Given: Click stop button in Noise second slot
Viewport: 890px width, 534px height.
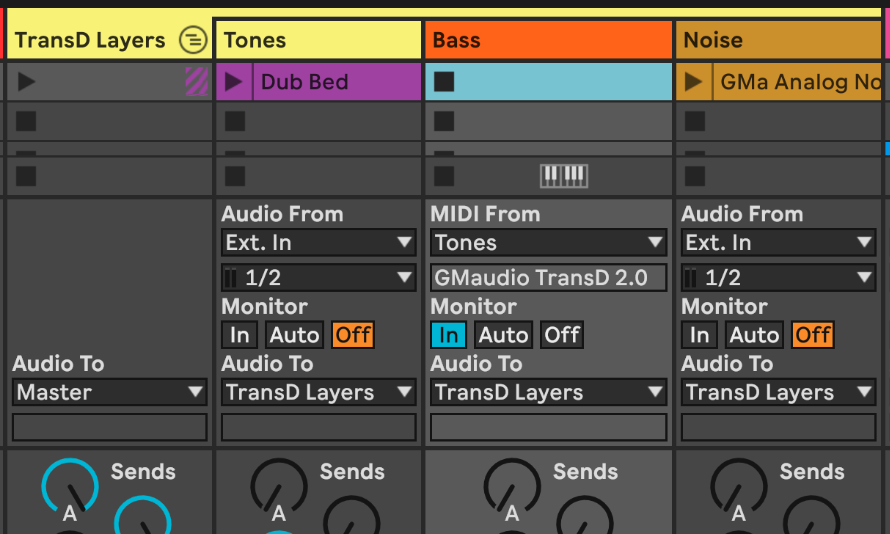Looking at the screenshot, I should point(695,121).
